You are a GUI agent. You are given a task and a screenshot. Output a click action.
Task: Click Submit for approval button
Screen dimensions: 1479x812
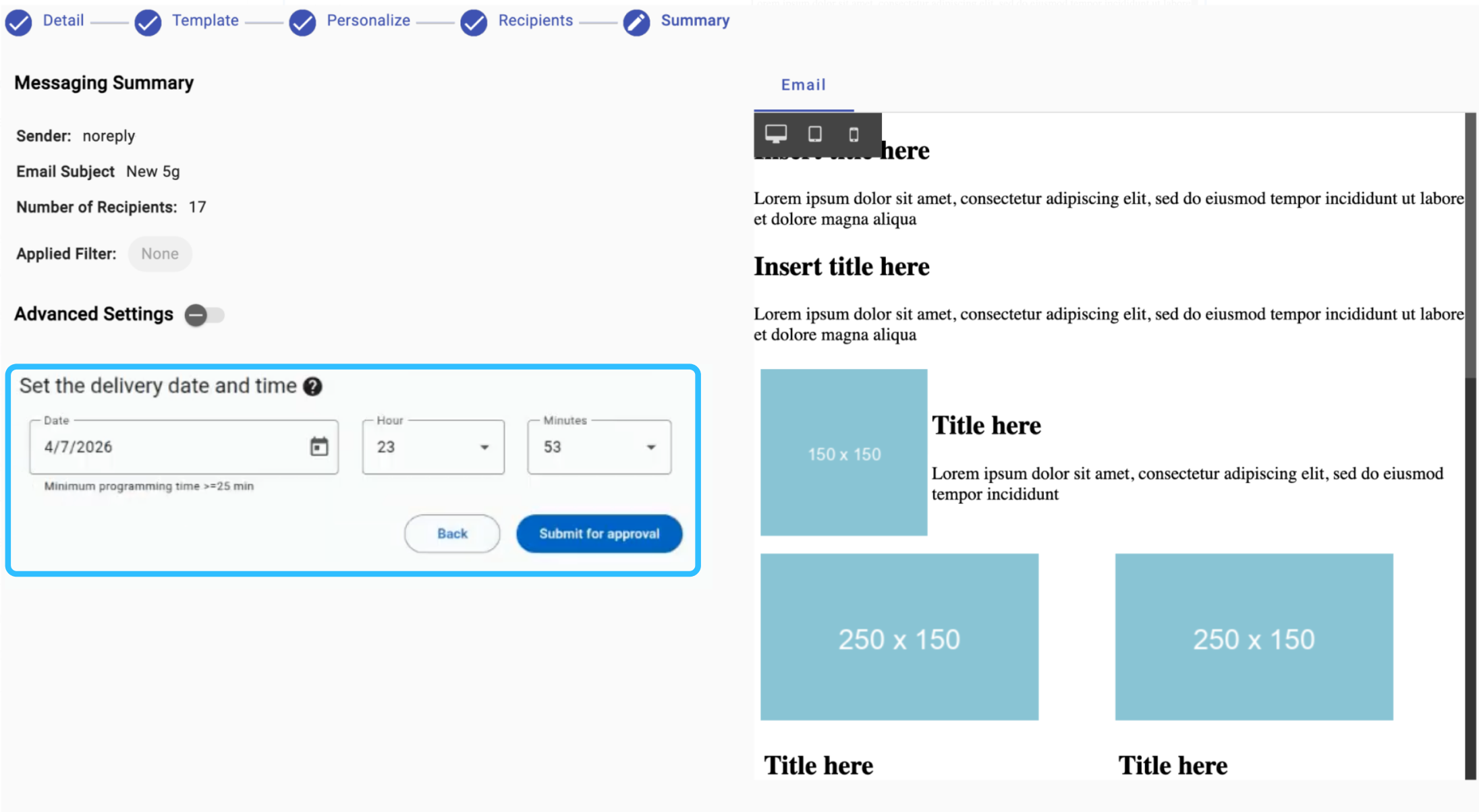click(x=599, y=533)
